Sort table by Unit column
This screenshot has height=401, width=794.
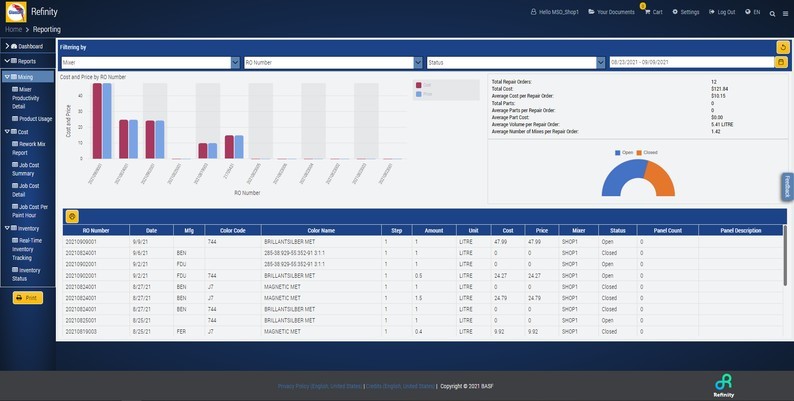[x=473, y=230]
